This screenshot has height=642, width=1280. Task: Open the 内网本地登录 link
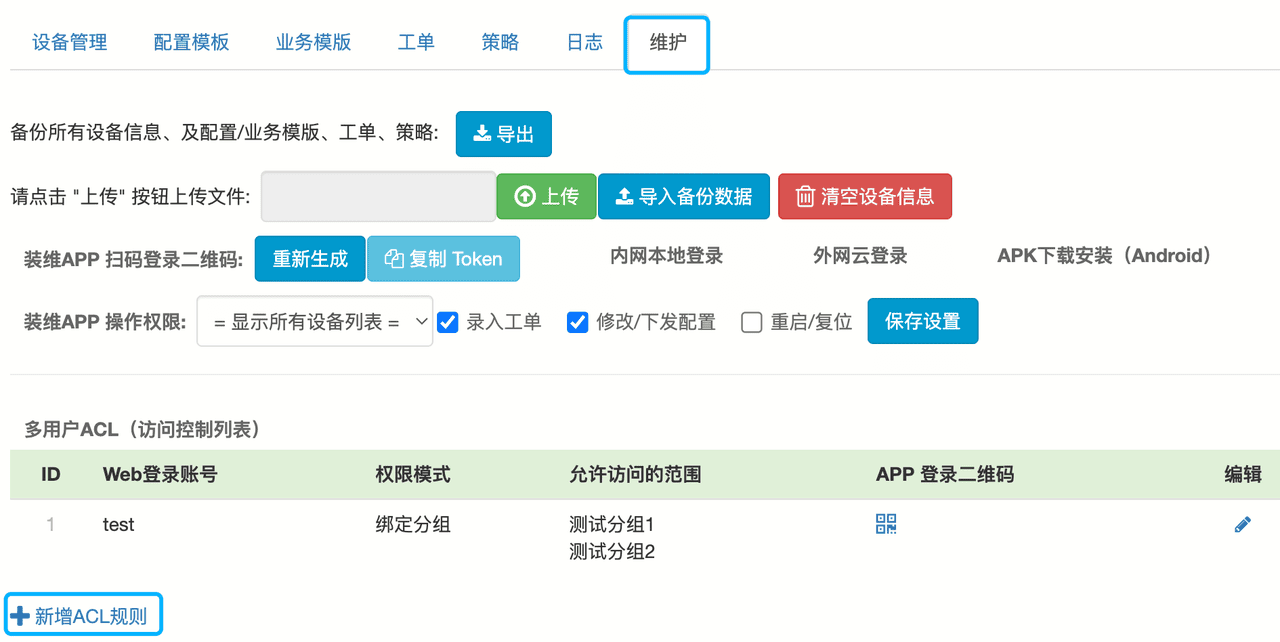(666, 256)
